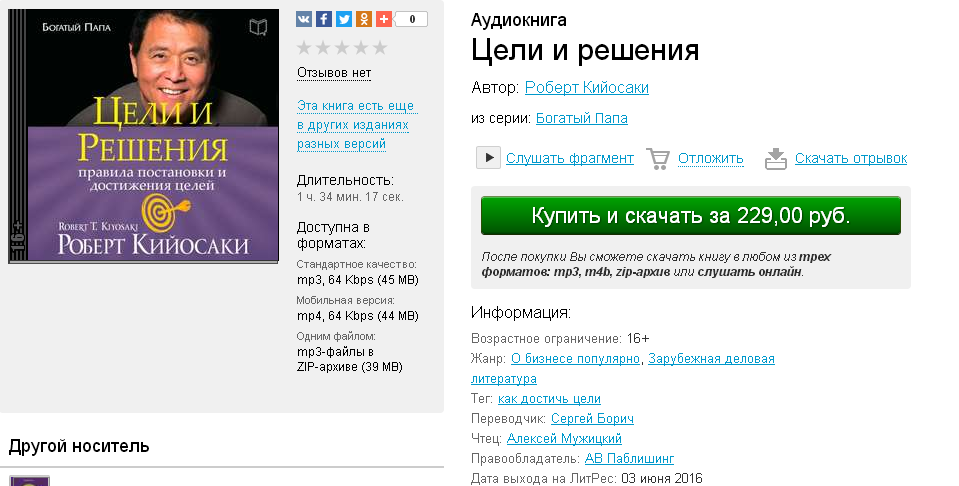The height and width of the screenshot is (486, 959).
Task: Open 'Эта книга есть еще в других изданиях'
Action: 355,125
